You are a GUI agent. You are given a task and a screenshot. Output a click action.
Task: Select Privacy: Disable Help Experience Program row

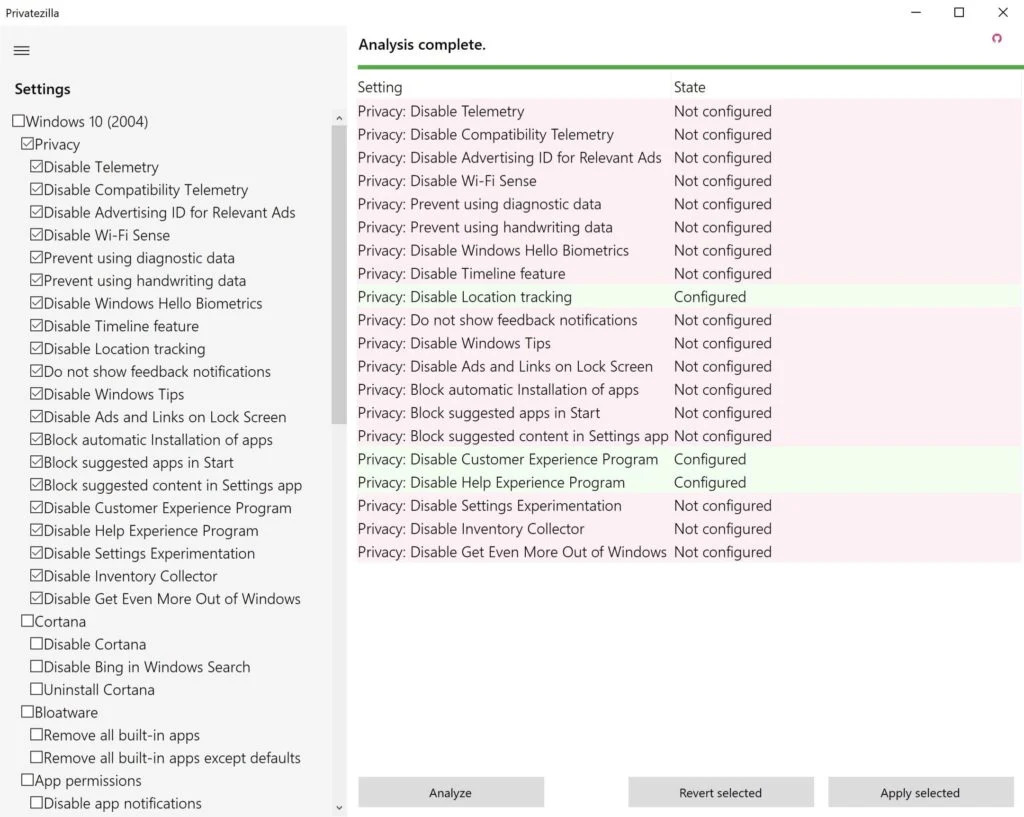tap(690, 482)
